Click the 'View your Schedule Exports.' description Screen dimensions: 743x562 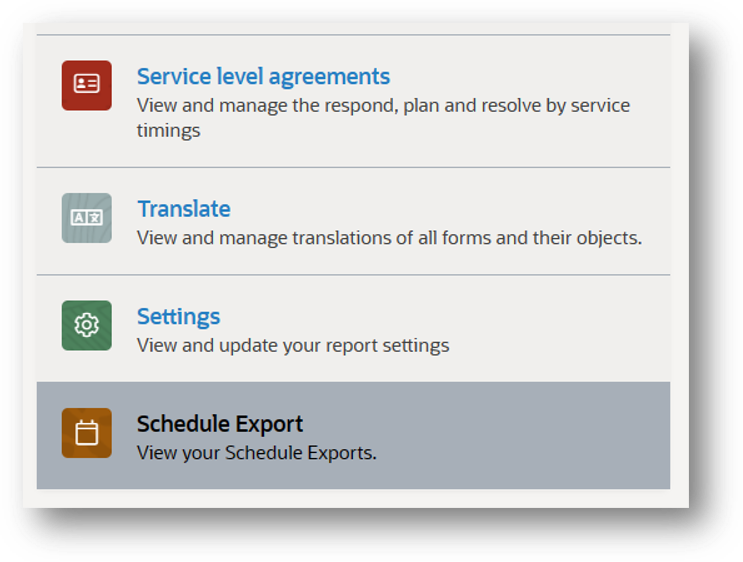click(256, 453)
